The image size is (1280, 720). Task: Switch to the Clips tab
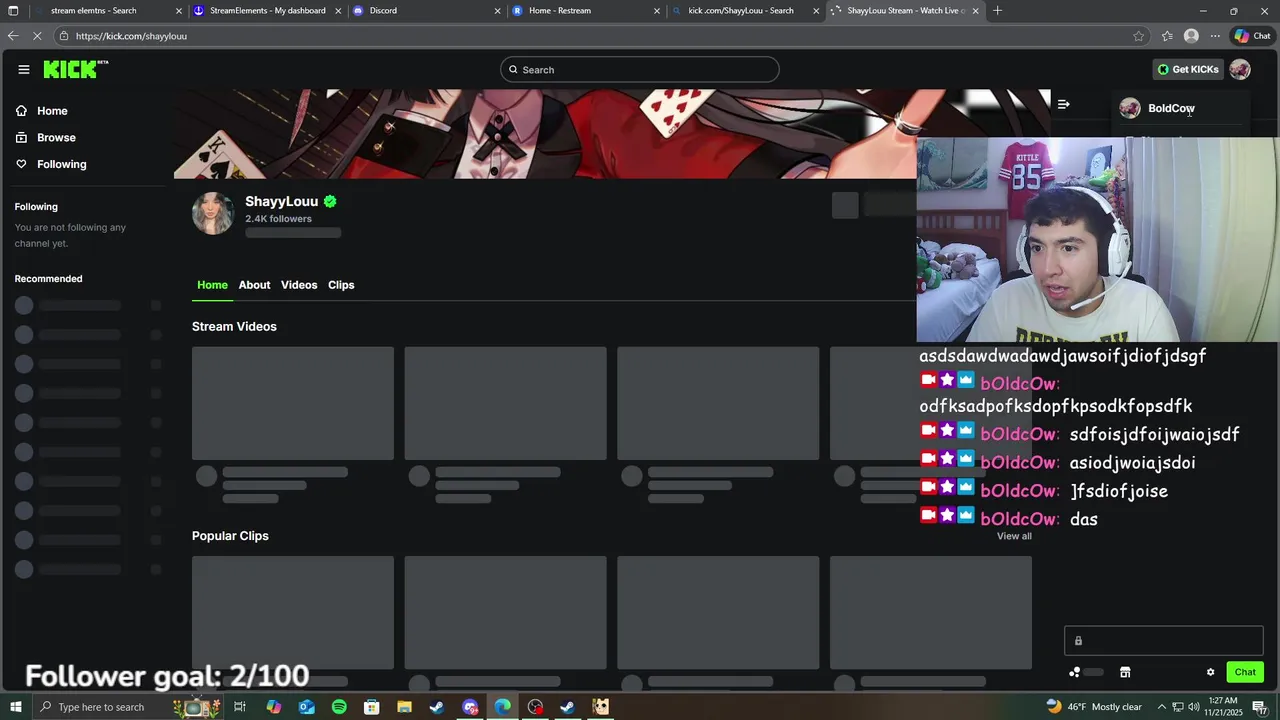[x=341, y=285]
